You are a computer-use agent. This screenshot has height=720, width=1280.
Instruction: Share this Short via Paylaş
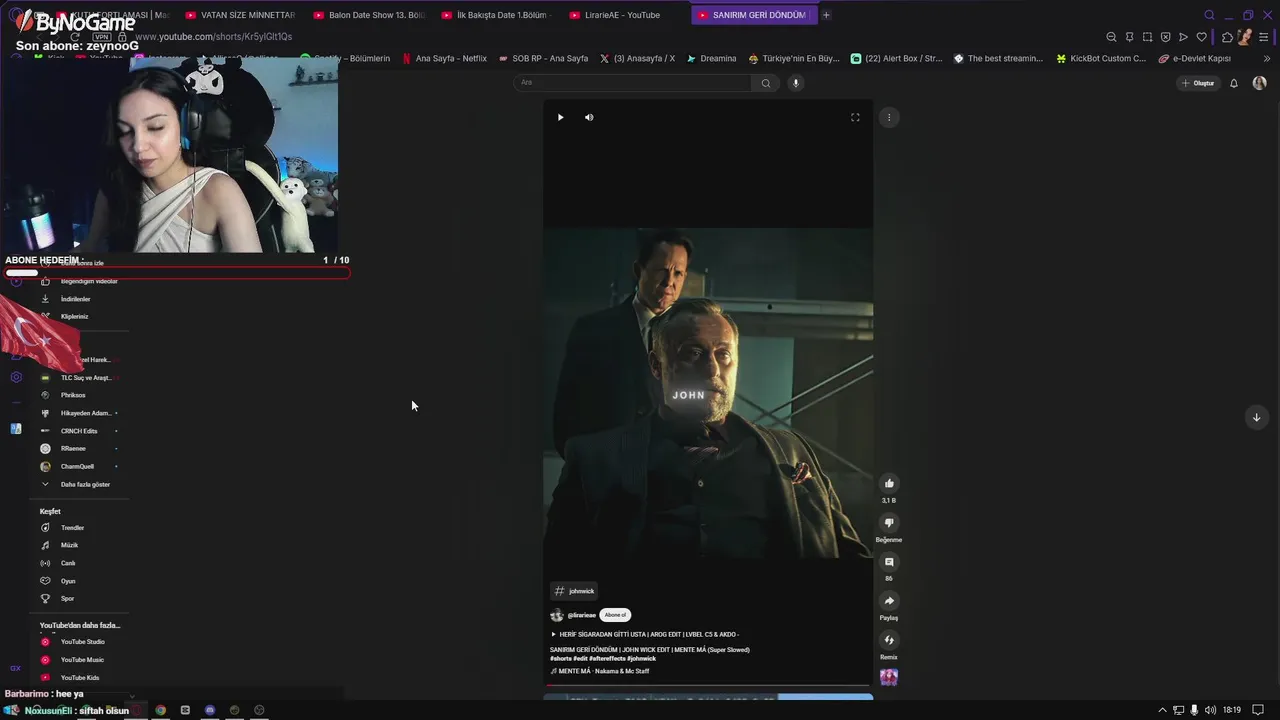click(x=889, y=601)
